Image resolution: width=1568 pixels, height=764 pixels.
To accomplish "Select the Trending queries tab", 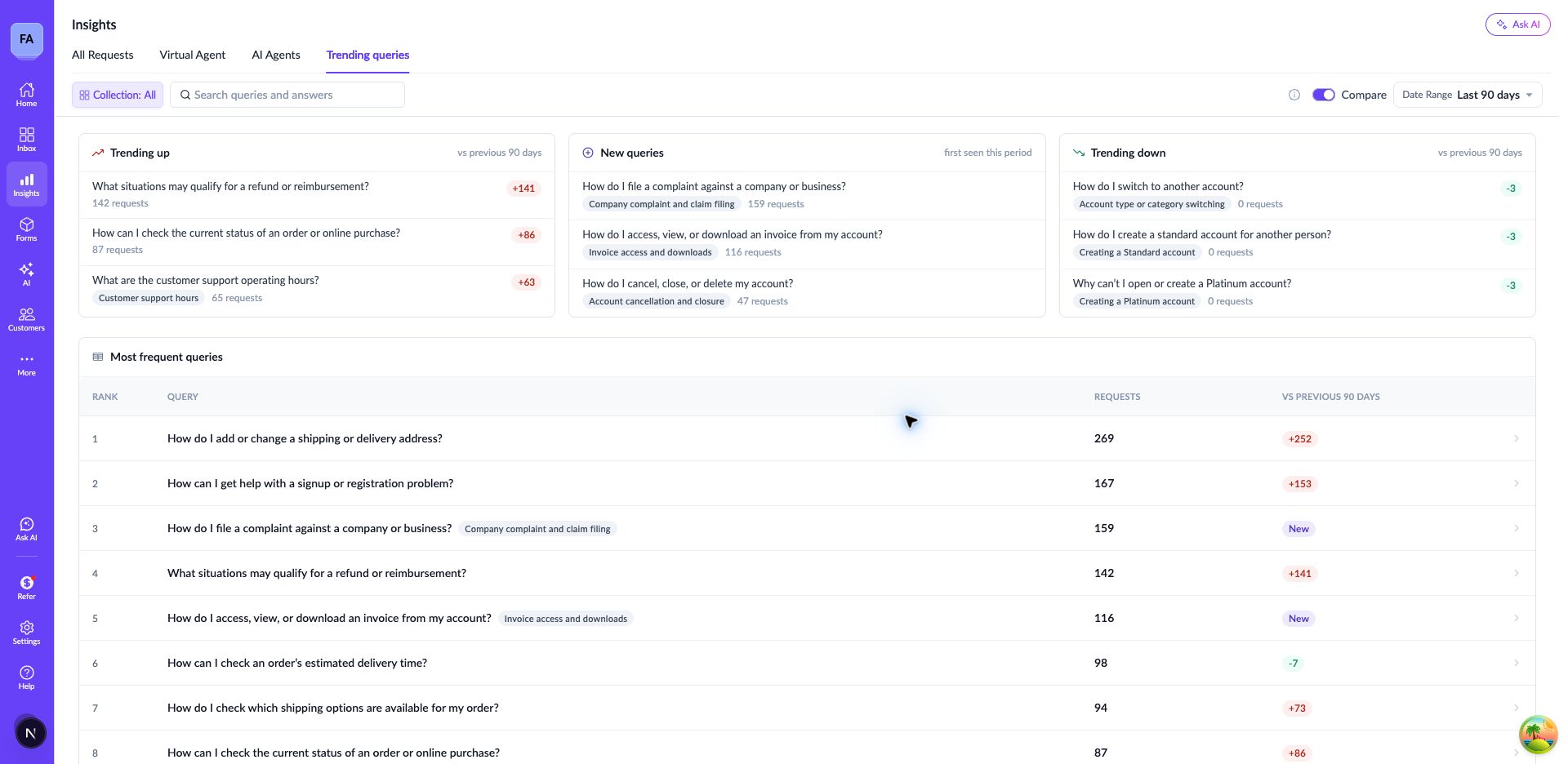I will click(367, 55).
